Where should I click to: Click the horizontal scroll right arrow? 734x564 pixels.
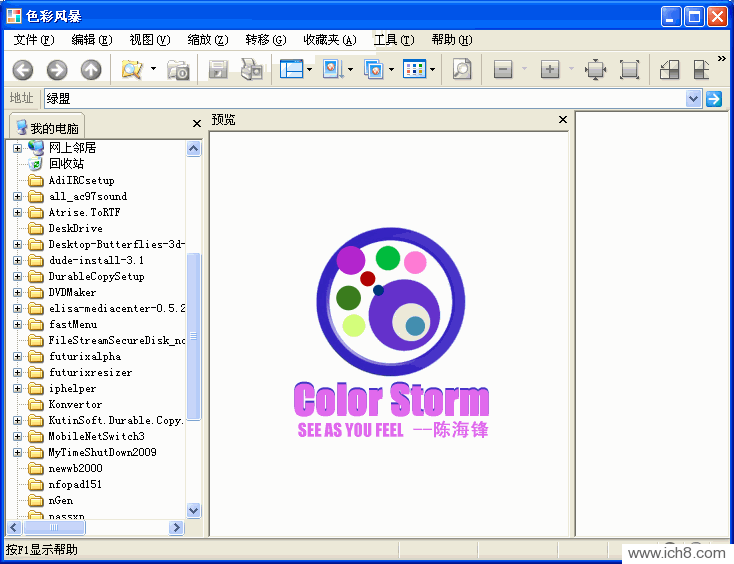(176, 527)
